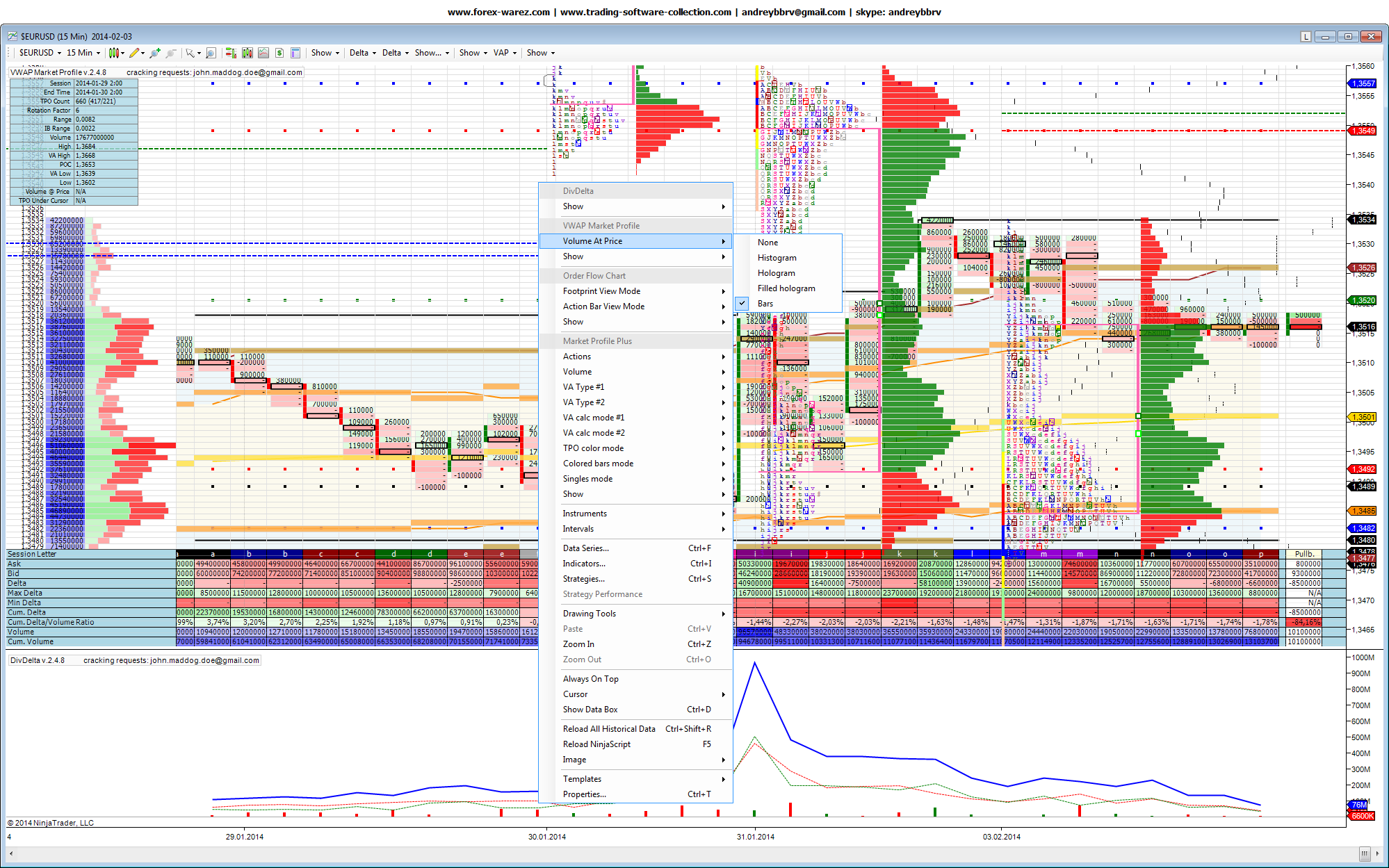Open the chart trader icon
Viewport: 1389px width, 868px height.
[x=230, y=53]
